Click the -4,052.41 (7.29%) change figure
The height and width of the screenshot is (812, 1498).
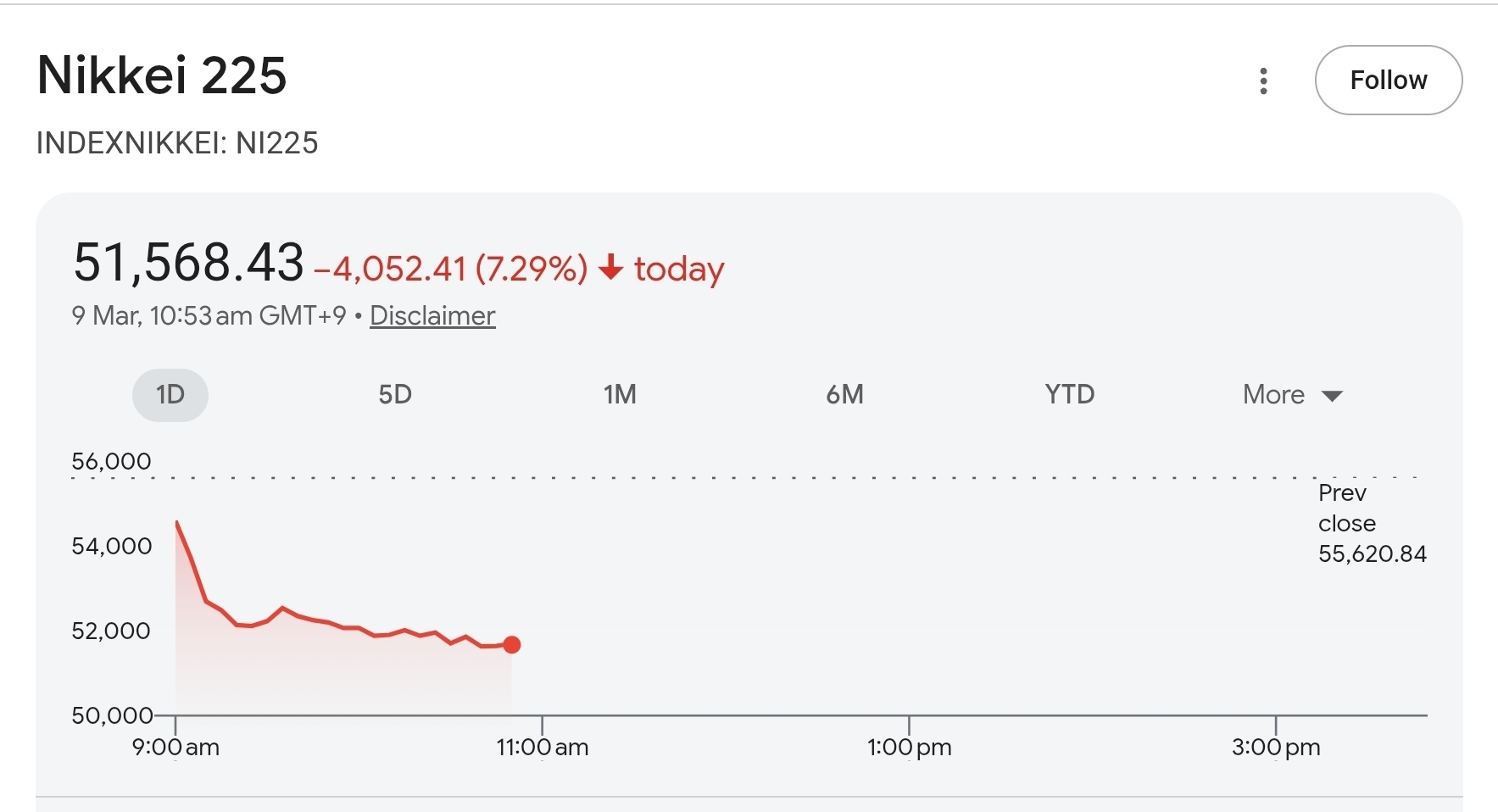coord(450,269)
